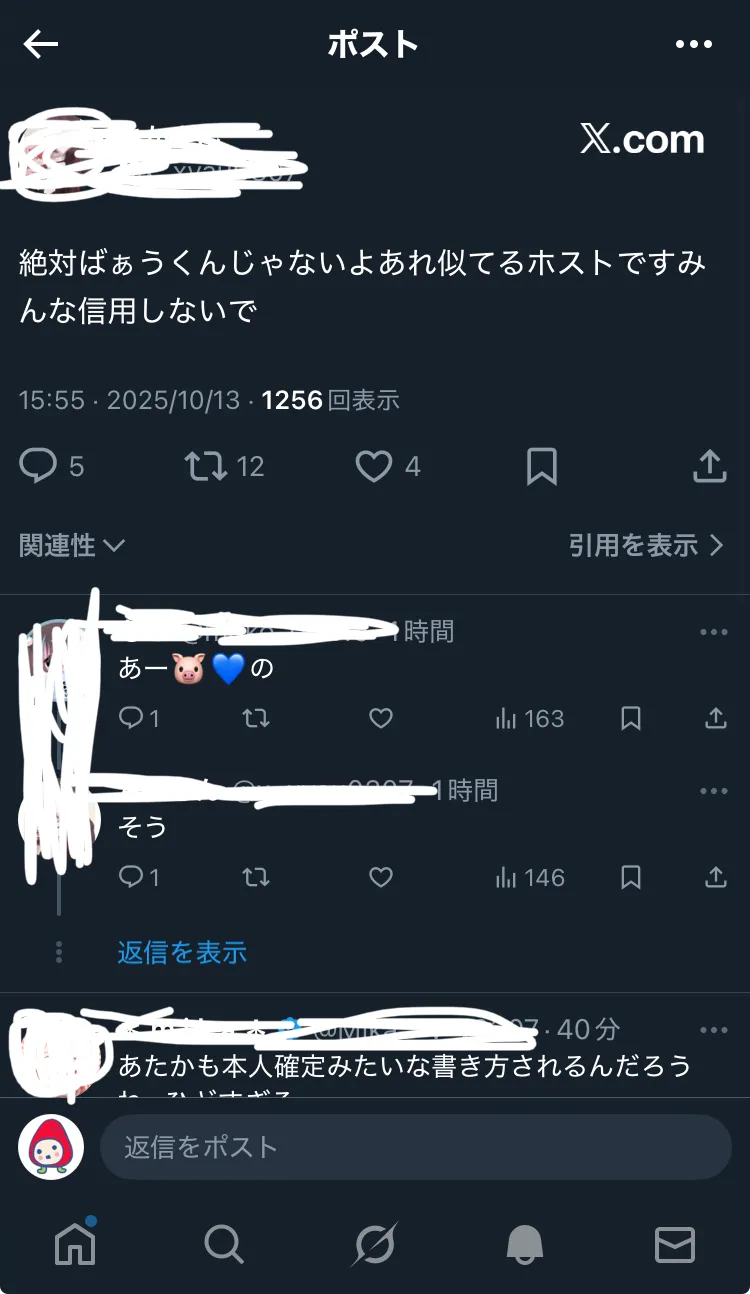Open the three-dot menu in the post header
The width and height of the screenshot is (750, 1294).
click(693, 44)
